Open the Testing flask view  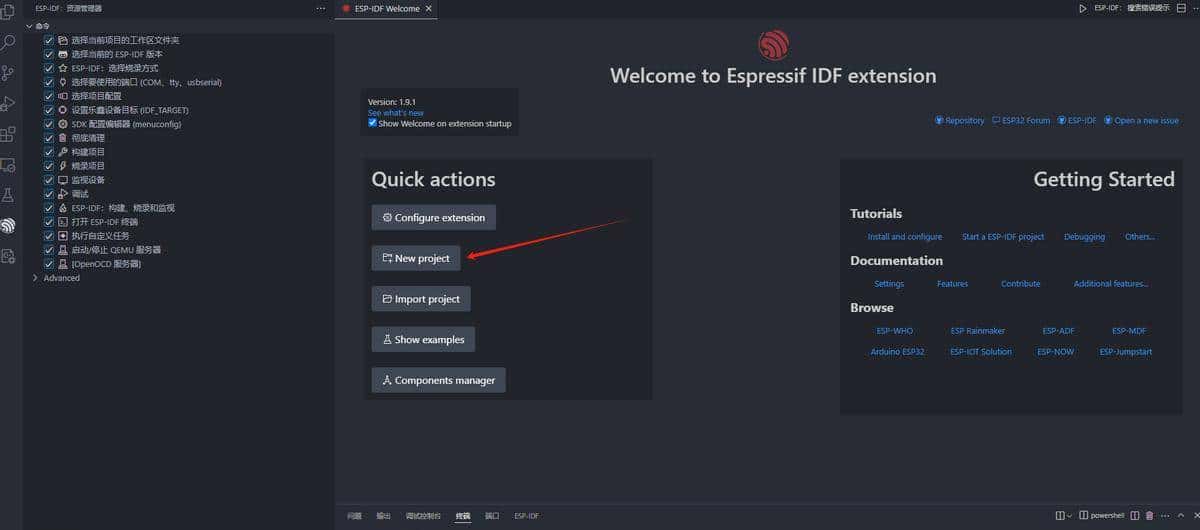point(9,195)
